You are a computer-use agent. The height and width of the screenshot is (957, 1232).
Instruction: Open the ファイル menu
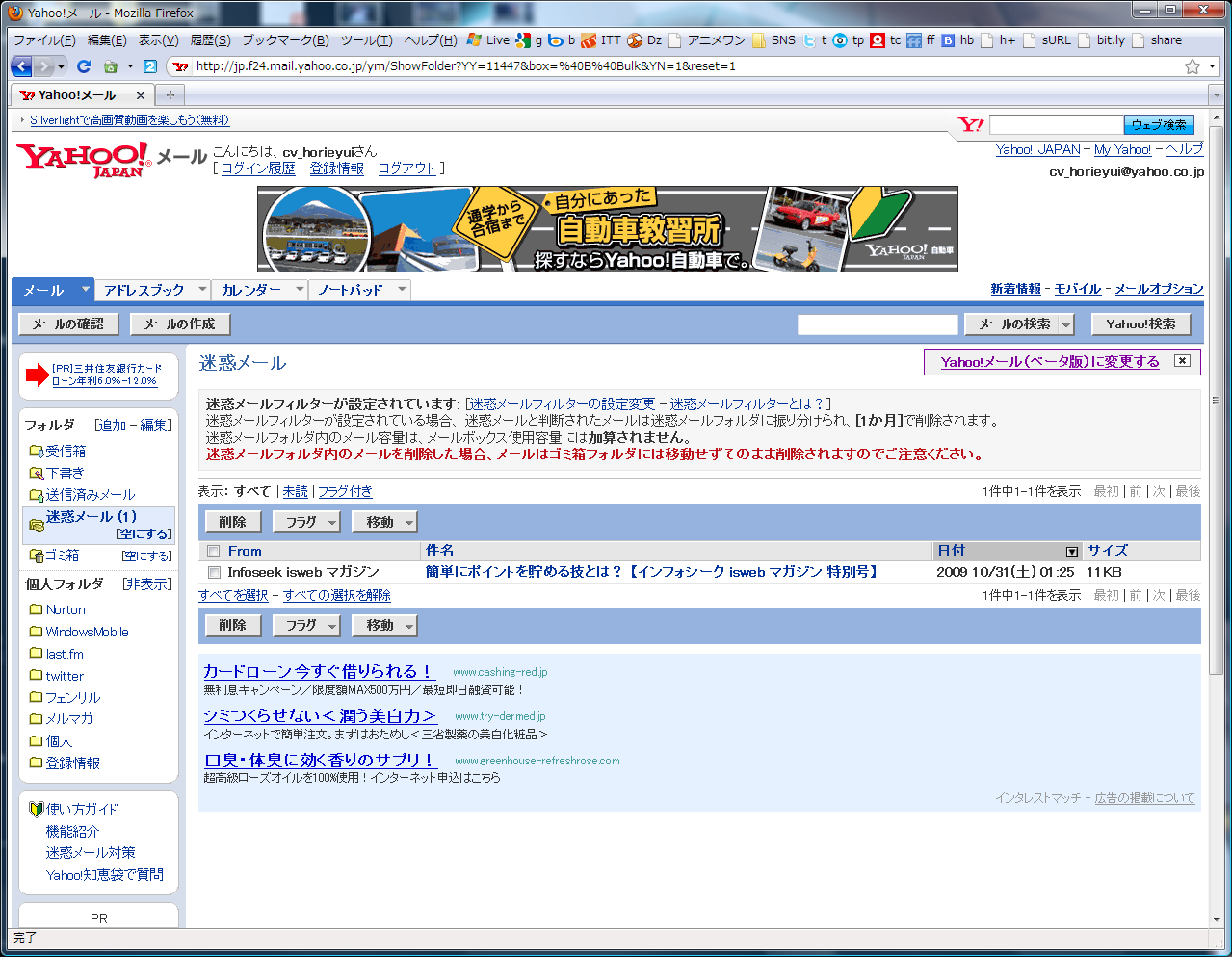click(x=44, y=40)
